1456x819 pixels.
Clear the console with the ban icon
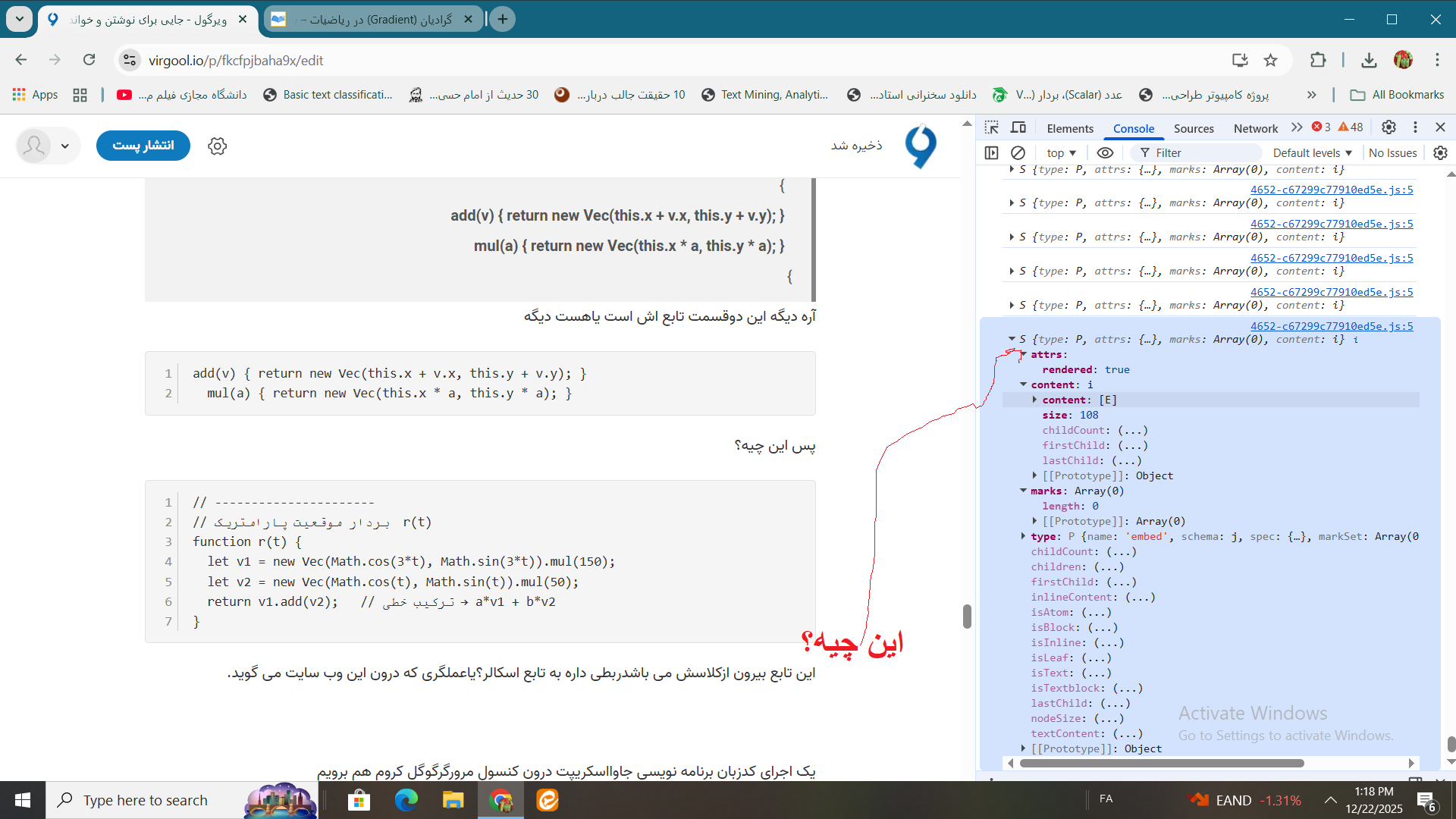pyautogui.click(x=1018, y=152)
